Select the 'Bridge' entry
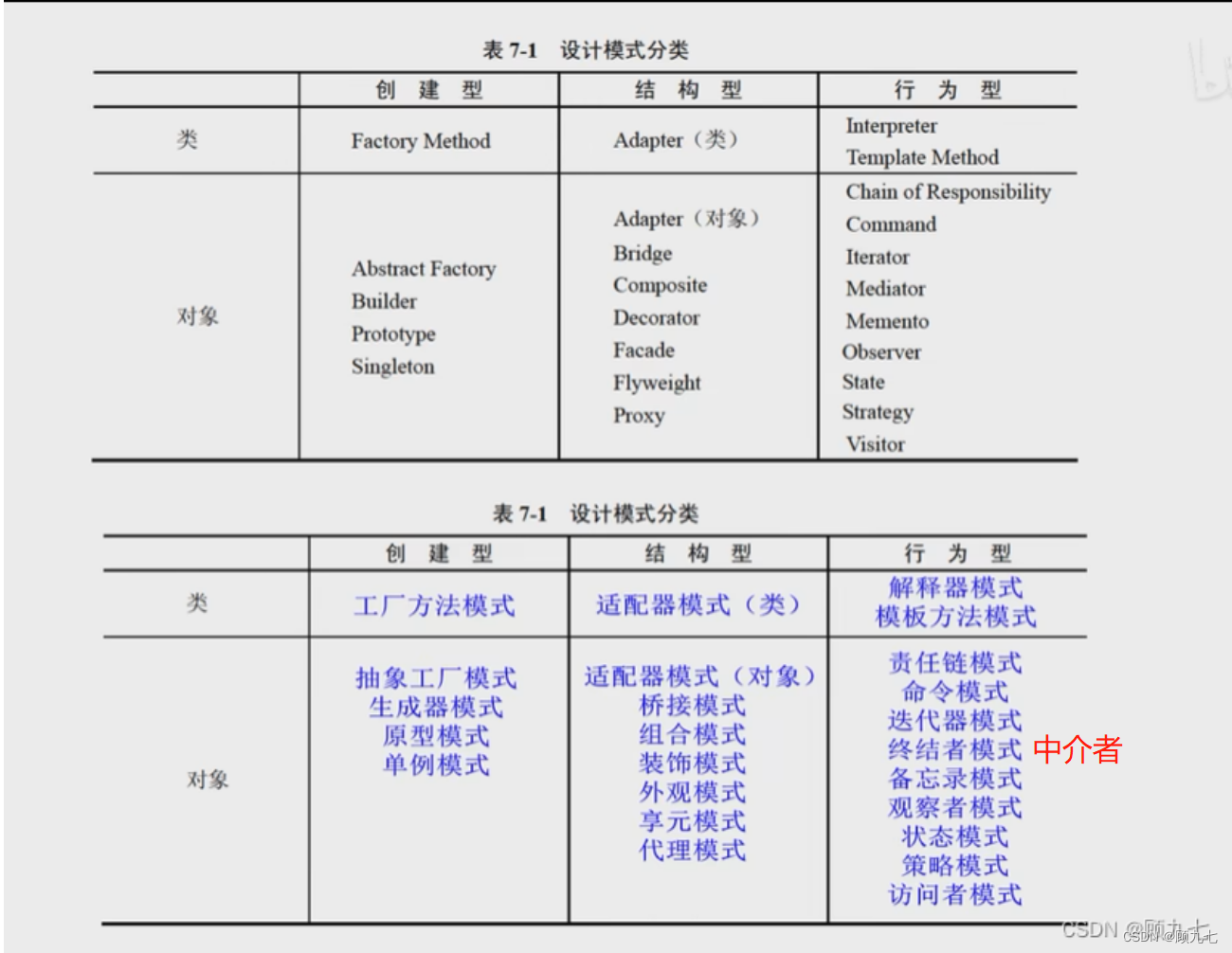This screenshot has height=953, width=1232. tap(643, 254)
